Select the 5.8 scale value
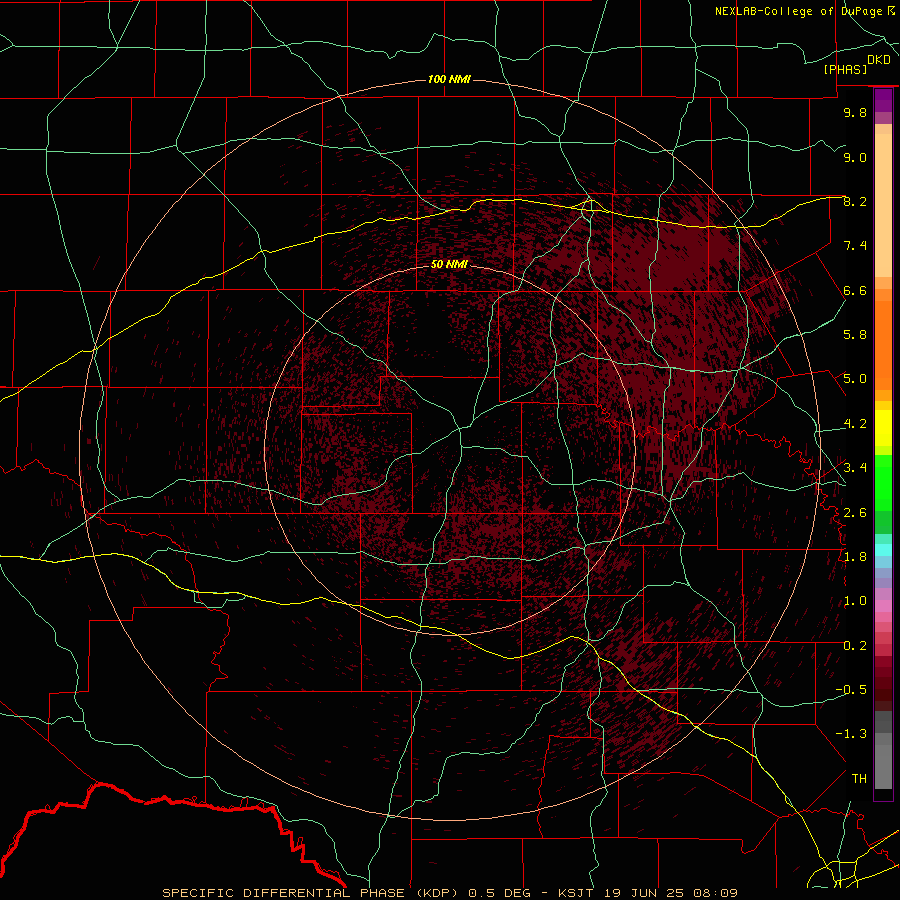 point(855,335)
